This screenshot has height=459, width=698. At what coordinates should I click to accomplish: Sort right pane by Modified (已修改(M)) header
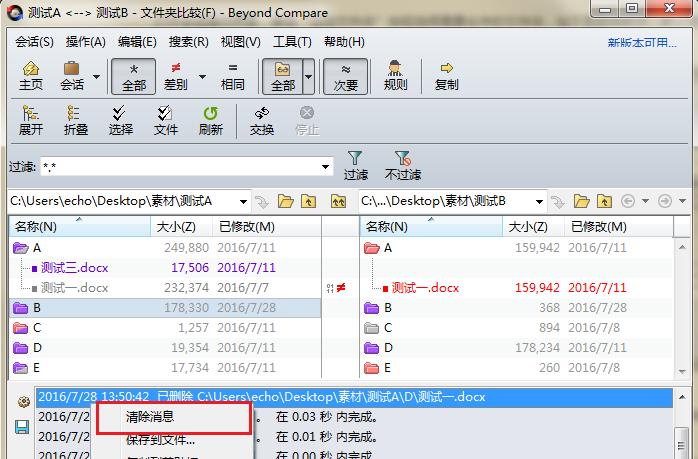619,227
